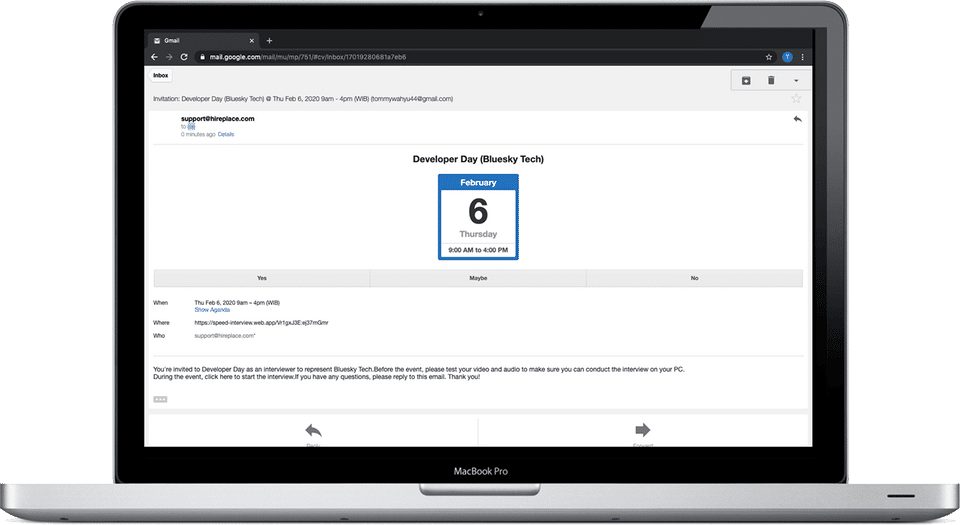Screen dimensions: 960x525
Task: Click the February calendar graphic
Action: click(478, 217)
